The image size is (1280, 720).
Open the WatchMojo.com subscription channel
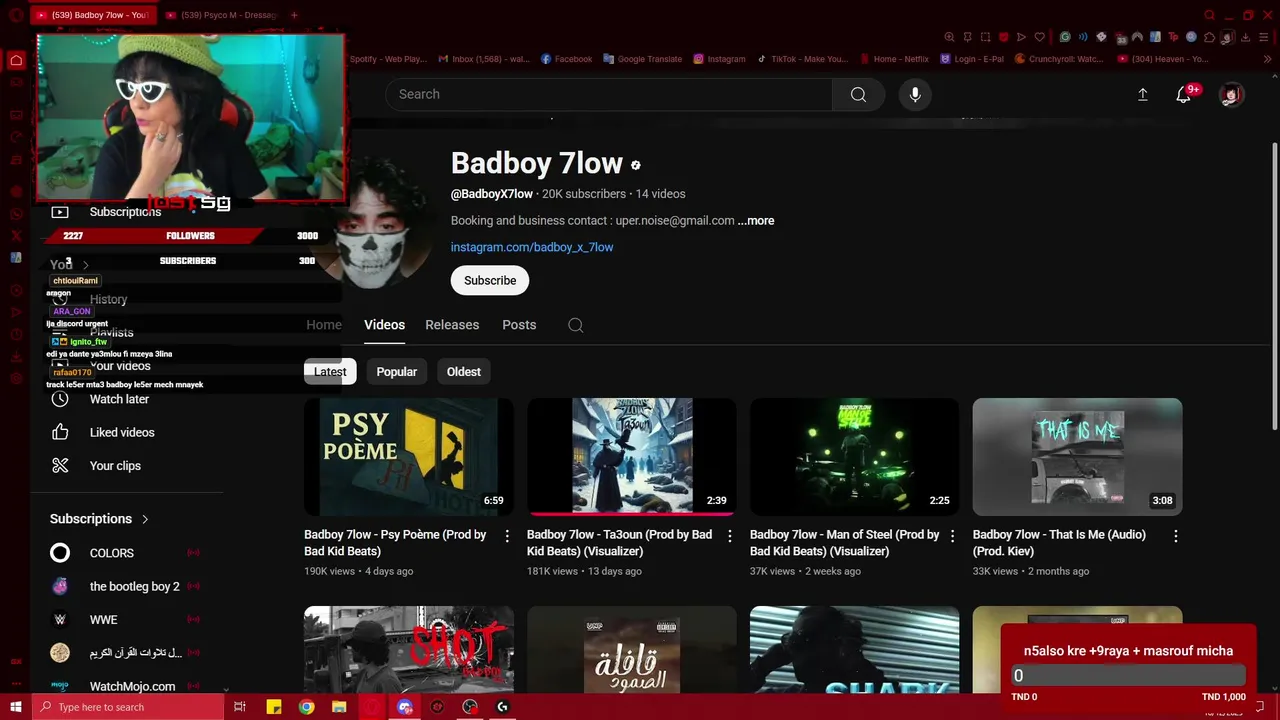pos(132,686)
